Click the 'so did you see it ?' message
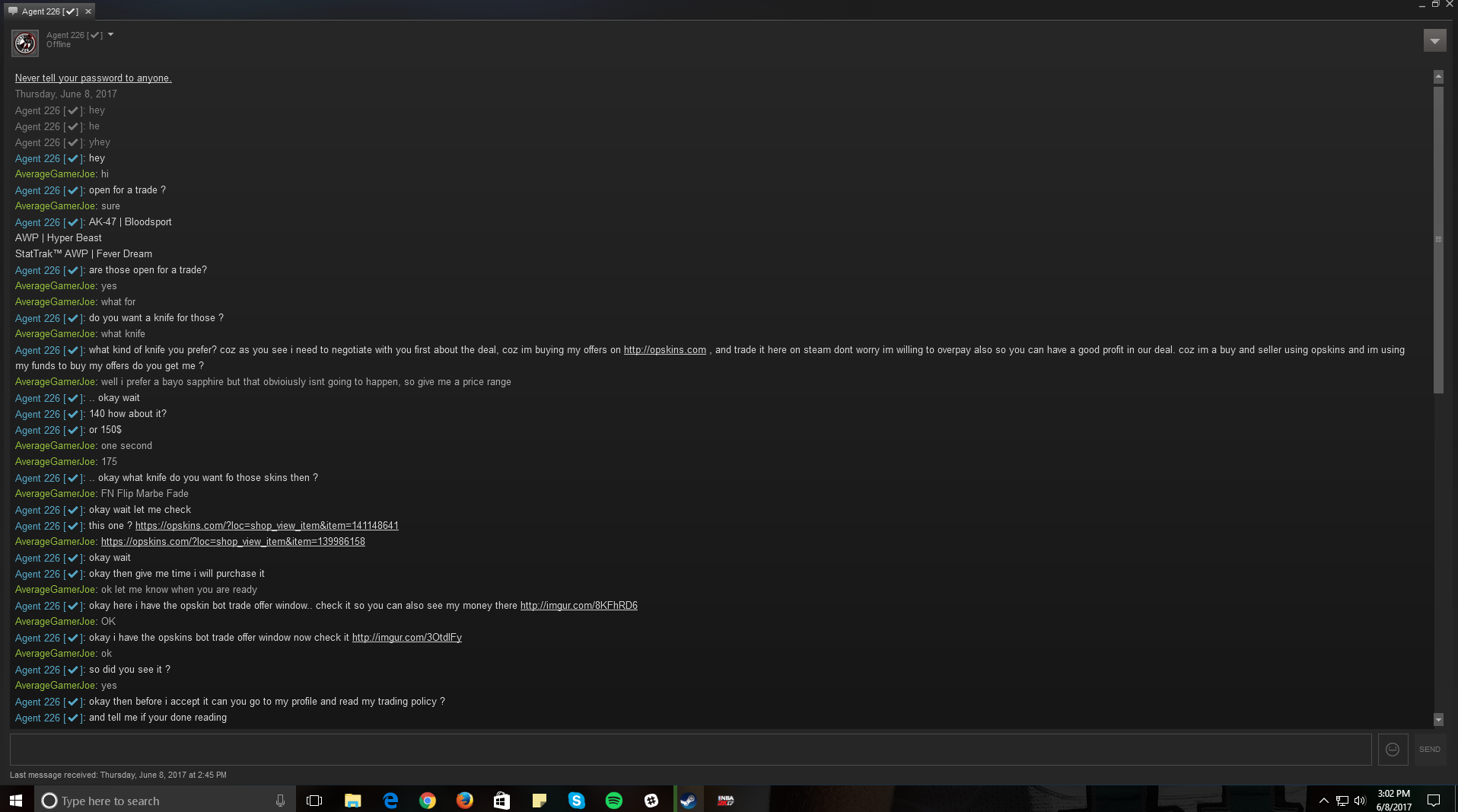The height and width of the screenshot is (812, 1458). pos(129,670)
